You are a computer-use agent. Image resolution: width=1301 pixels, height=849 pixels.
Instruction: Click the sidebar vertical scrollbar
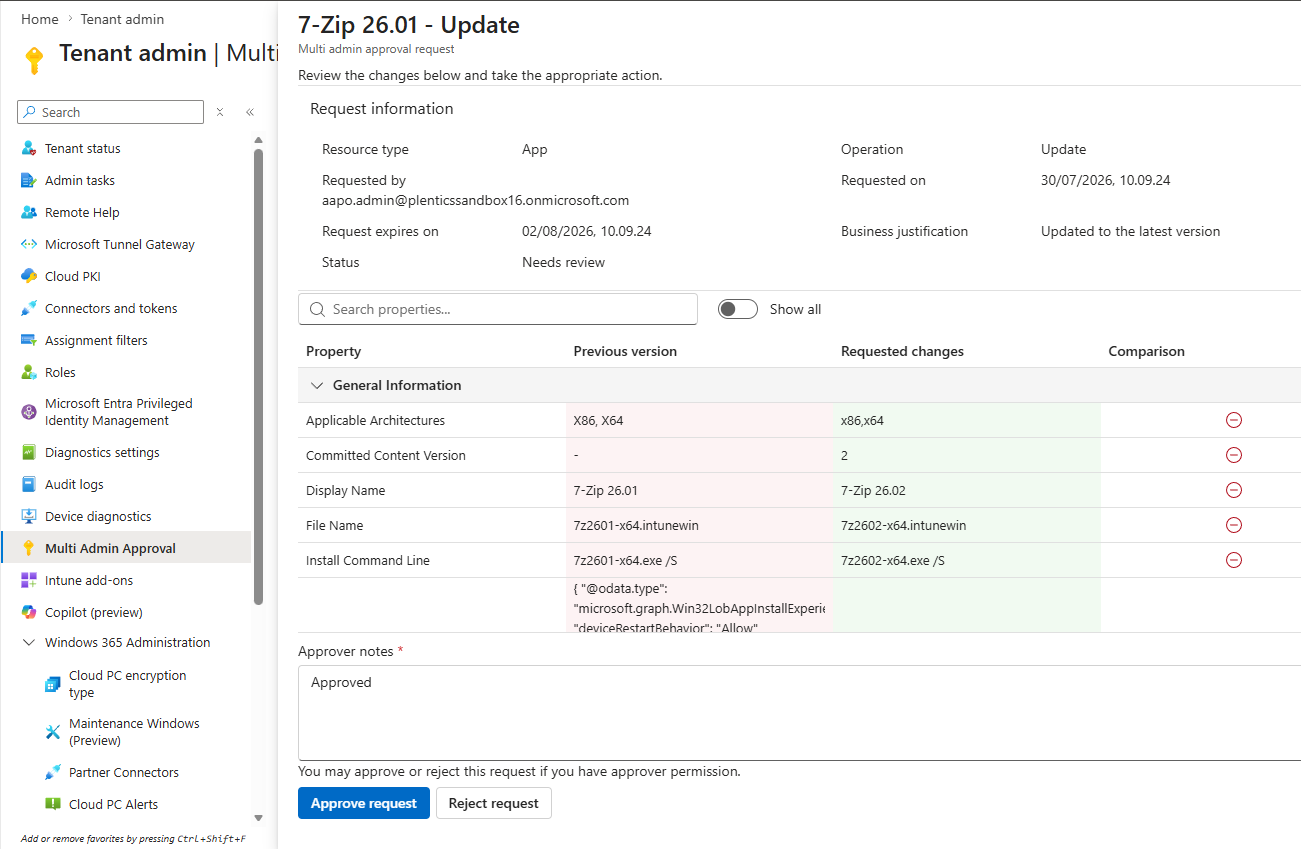(258, 376)
